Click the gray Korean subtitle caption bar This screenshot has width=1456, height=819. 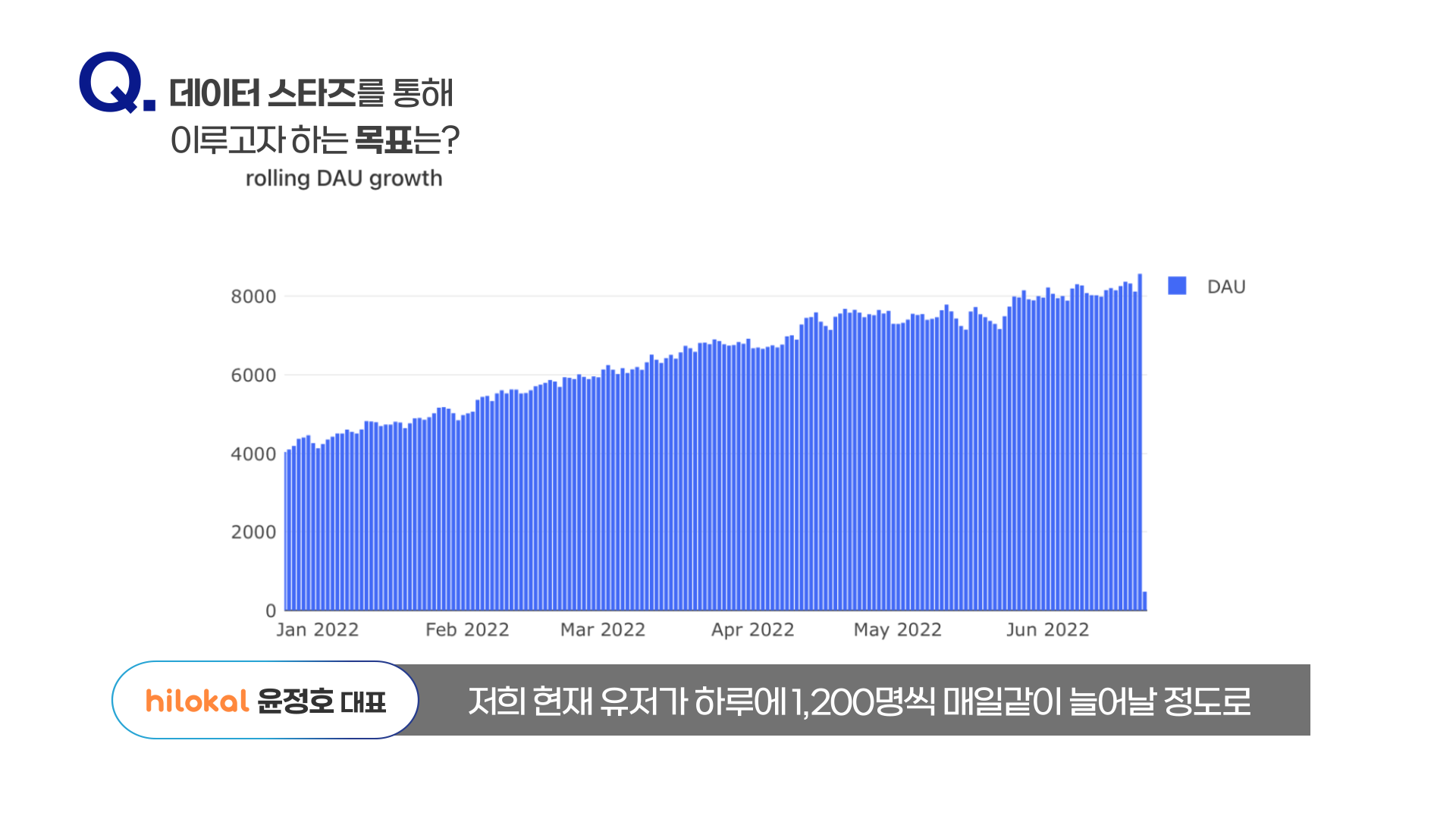(859, 701)
